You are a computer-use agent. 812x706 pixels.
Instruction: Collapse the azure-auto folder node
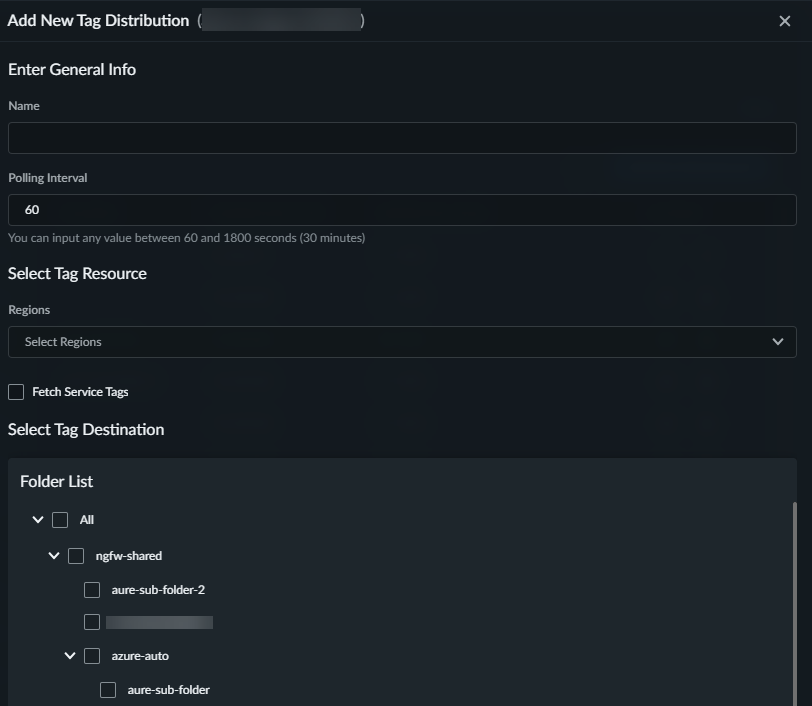pos(70,656)
